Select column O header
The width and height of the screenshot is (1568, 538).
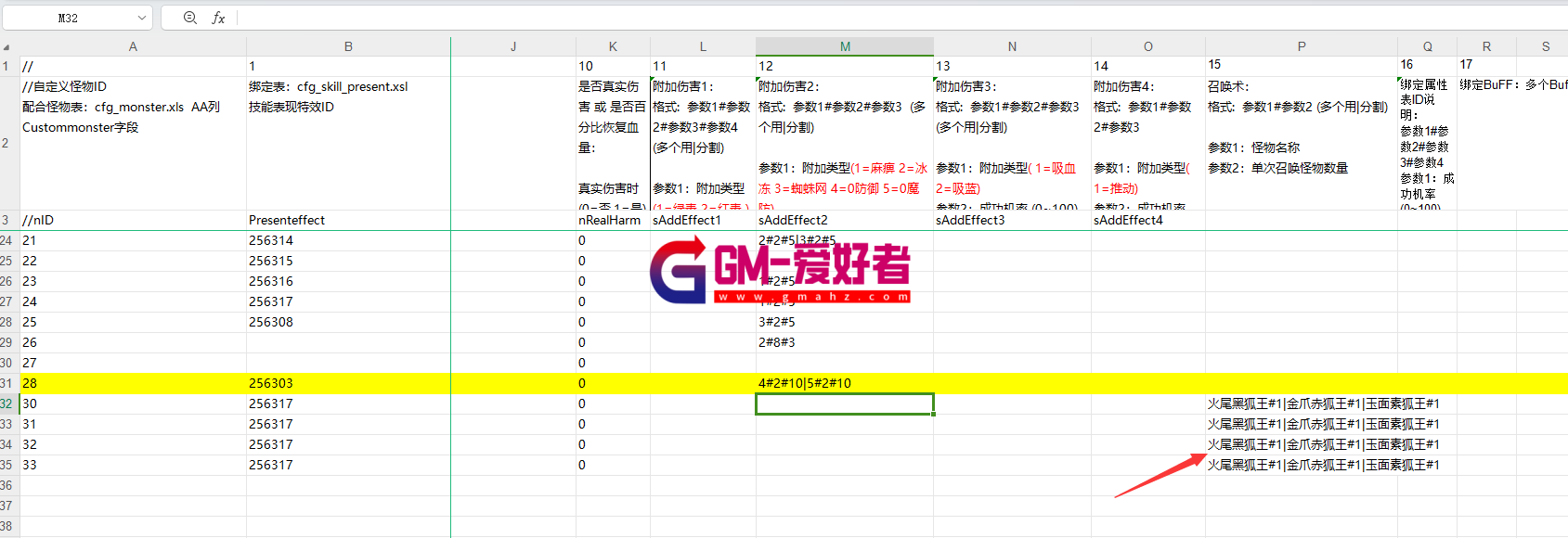click(x=1148, y=46)
